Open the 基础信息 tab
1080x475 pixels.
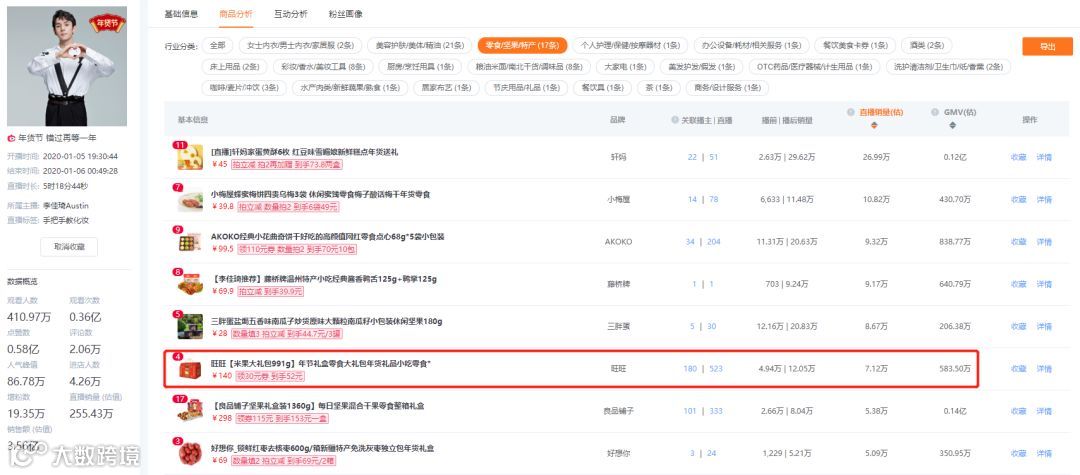181,14
